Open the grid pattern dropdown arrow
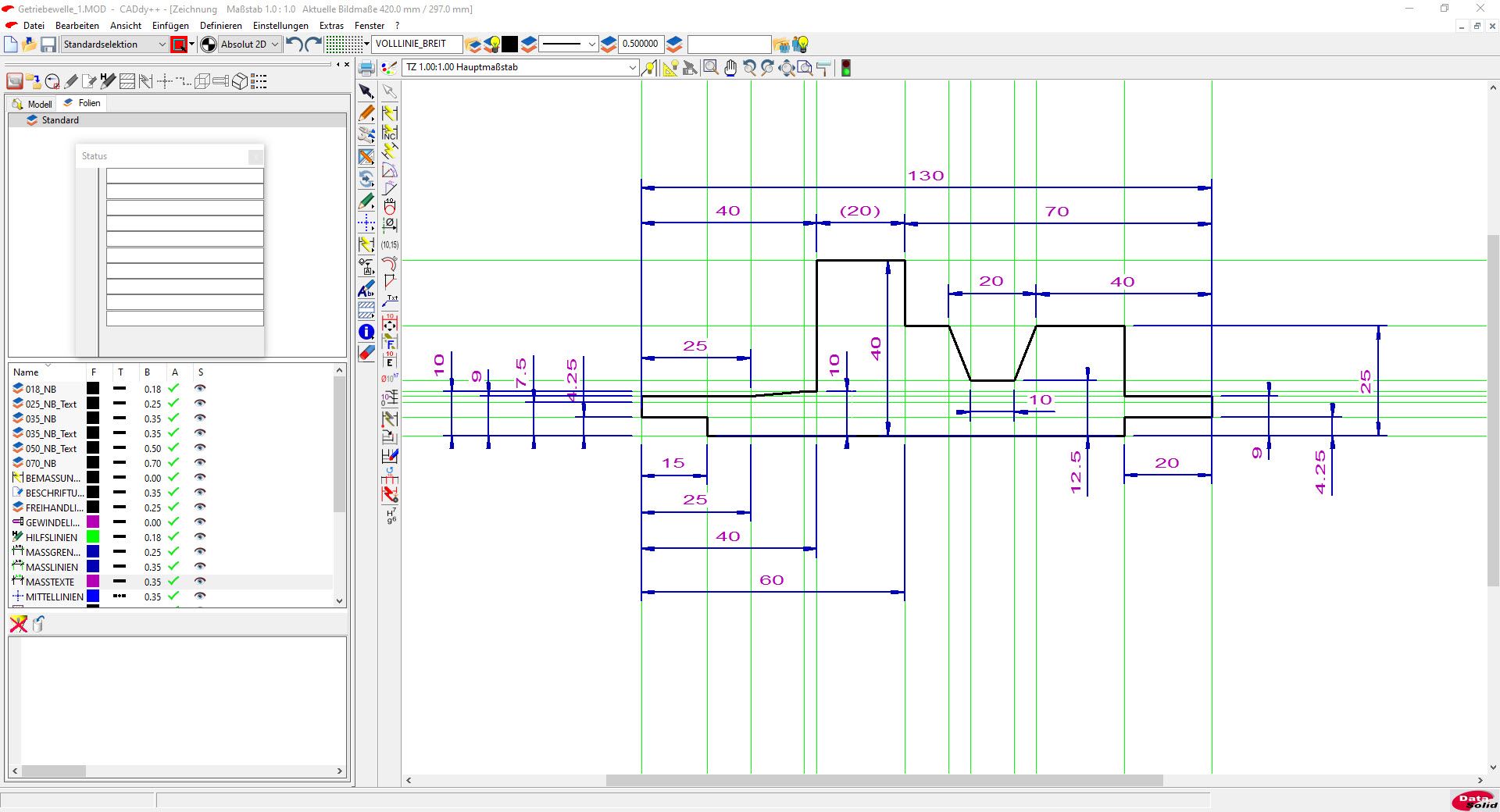 (366, 45)
